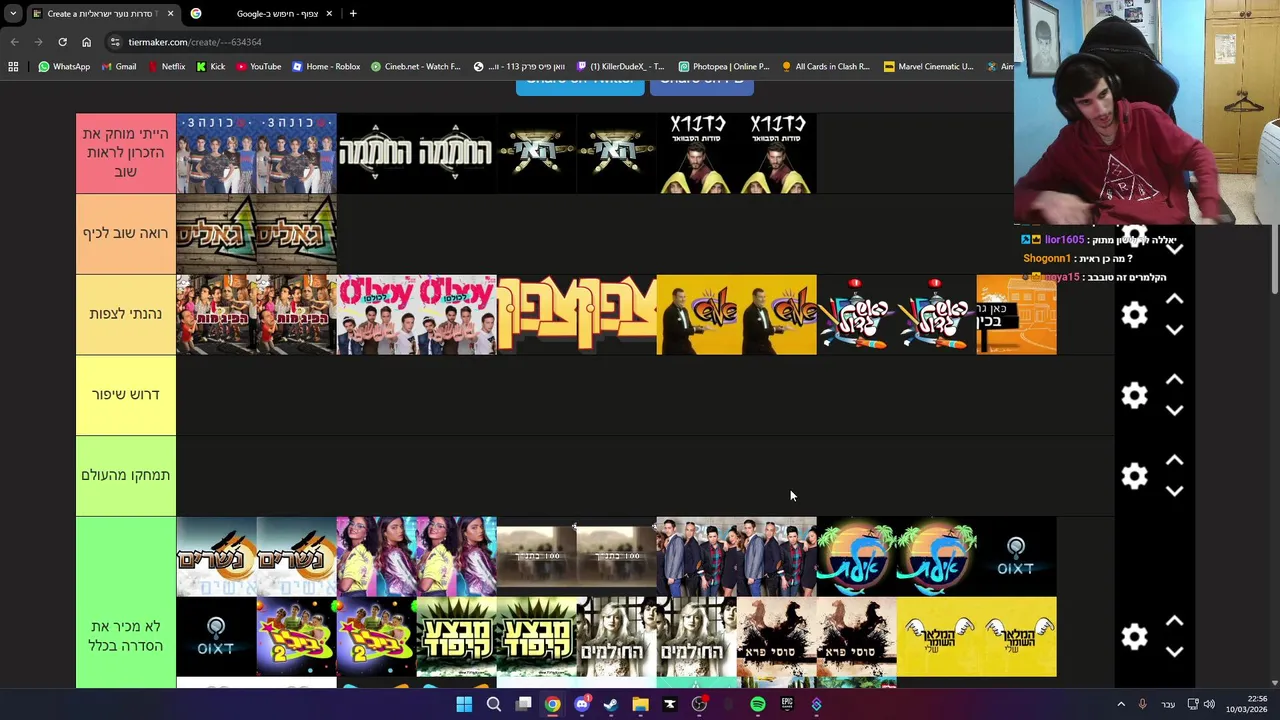
Task: Open the Chrome apps grid shortcut
Action: [x=13, y=67]
